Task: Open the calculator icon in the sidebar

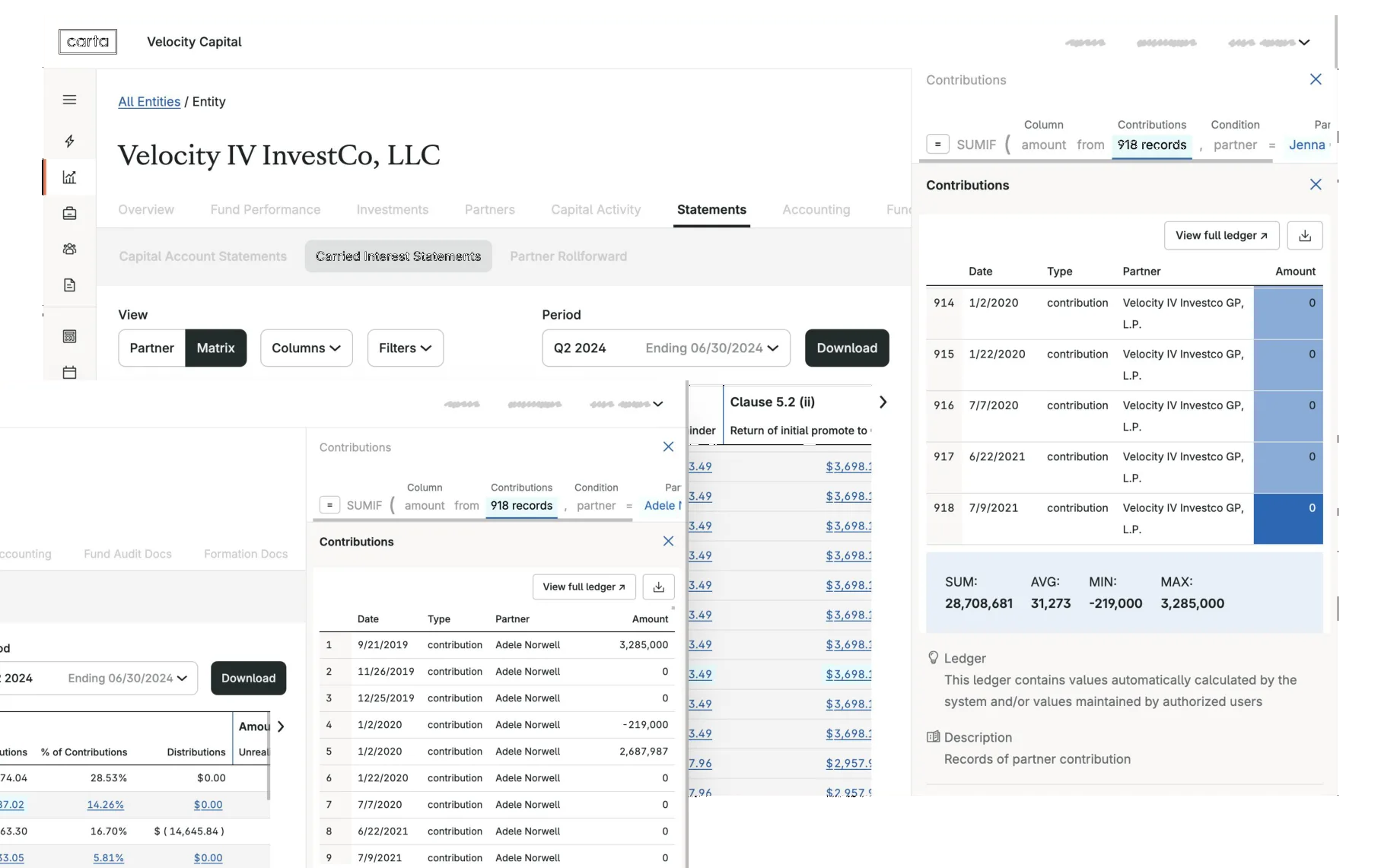Action: pos(69,336)
